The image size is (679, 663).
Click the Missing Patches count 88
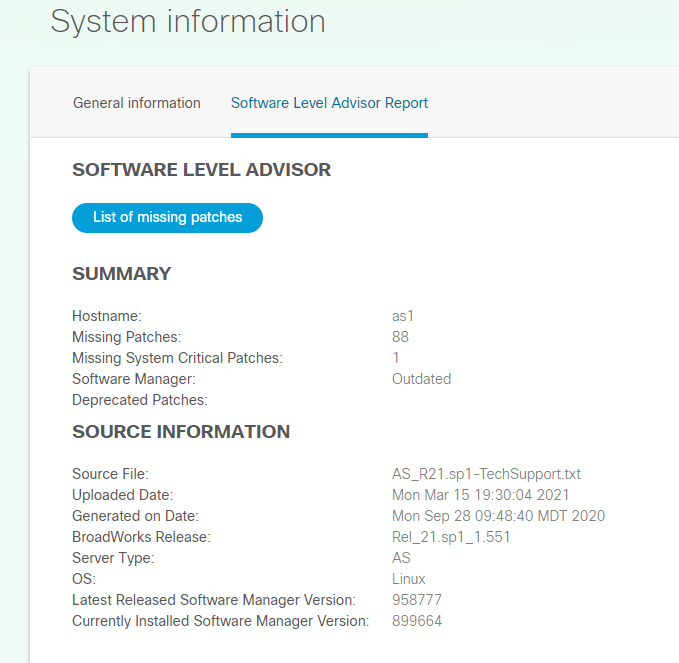click(x=400, y=337)
